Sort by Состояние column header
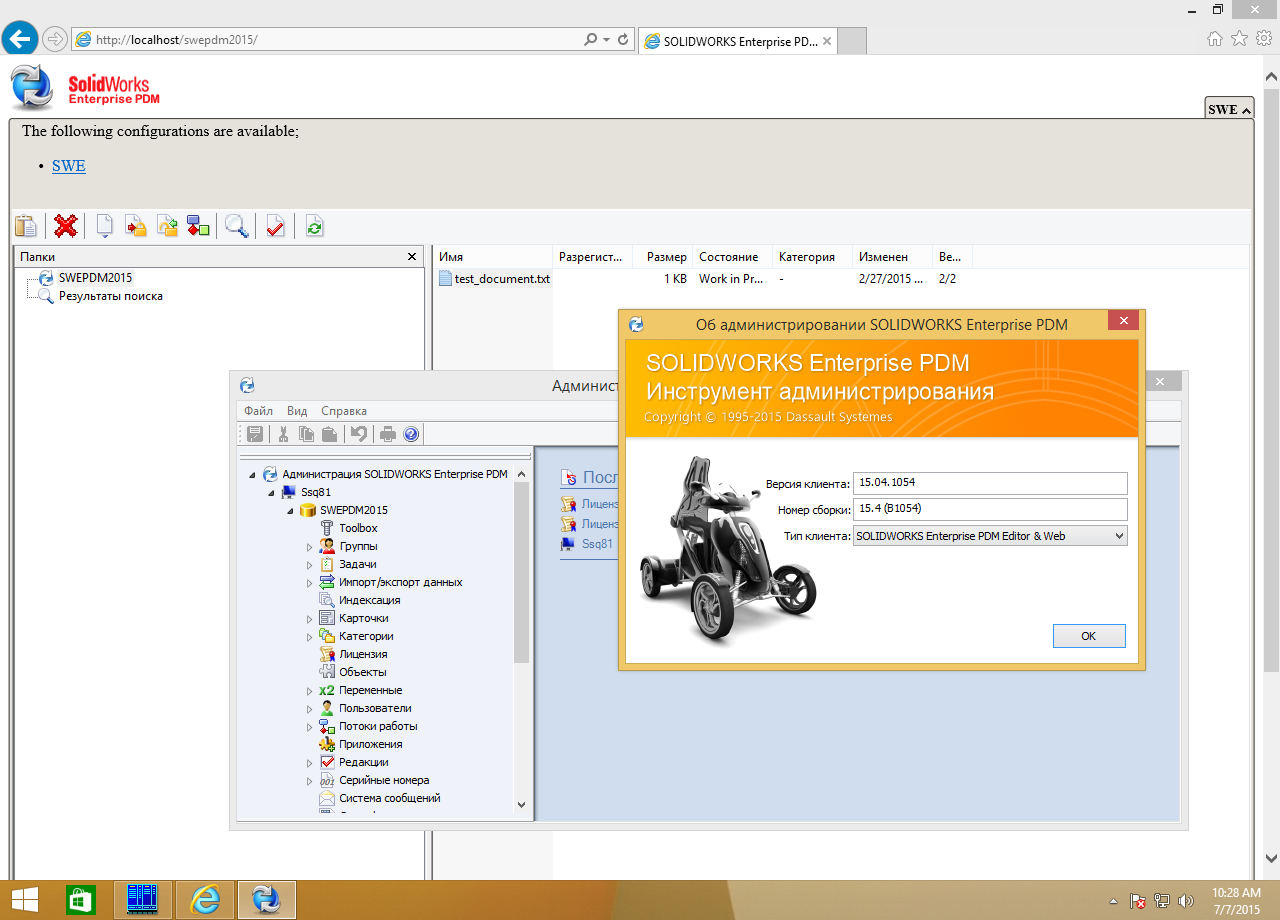 pyautogui.click(x=732, y=257)
